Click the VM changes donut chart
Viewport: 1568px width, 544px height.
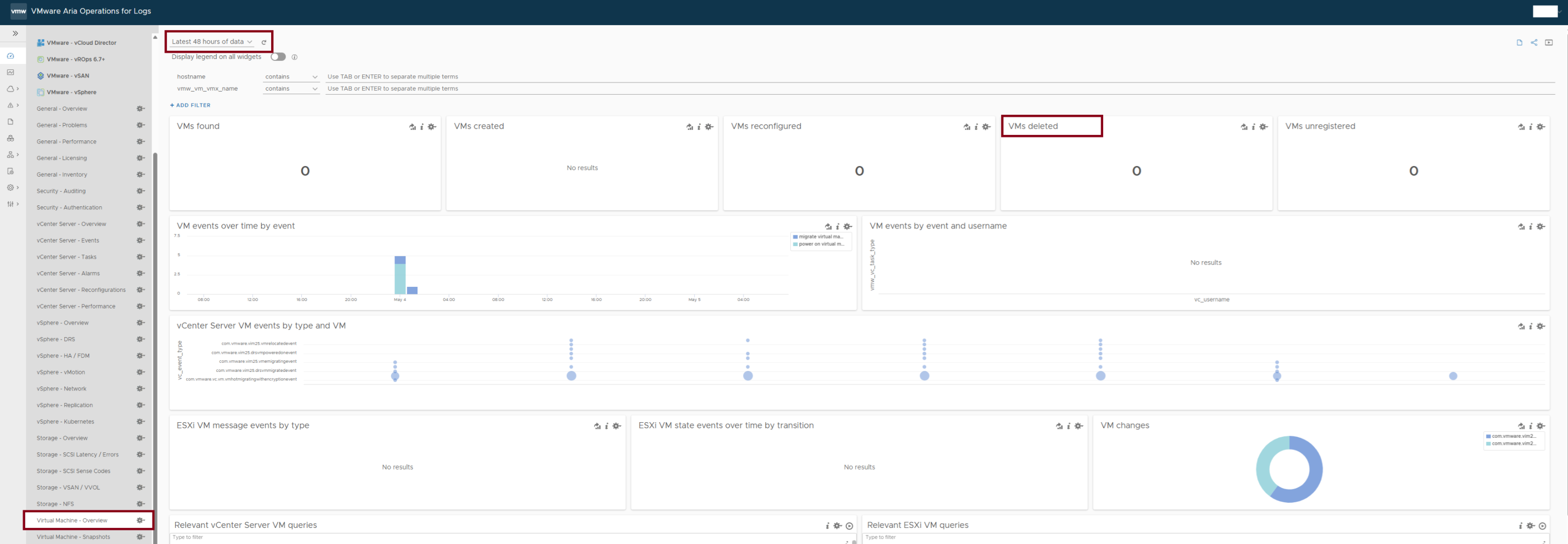[x=1289, y=469]
